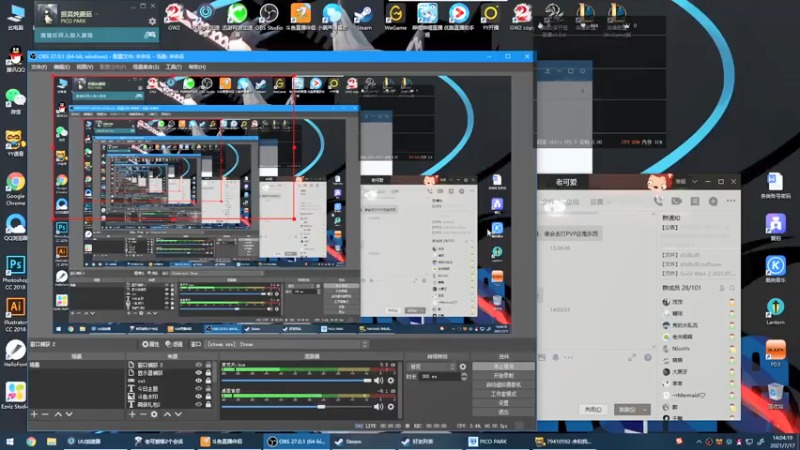Open source properties gear in sources toolbar

pyautogui.click(x=154, y=414)
